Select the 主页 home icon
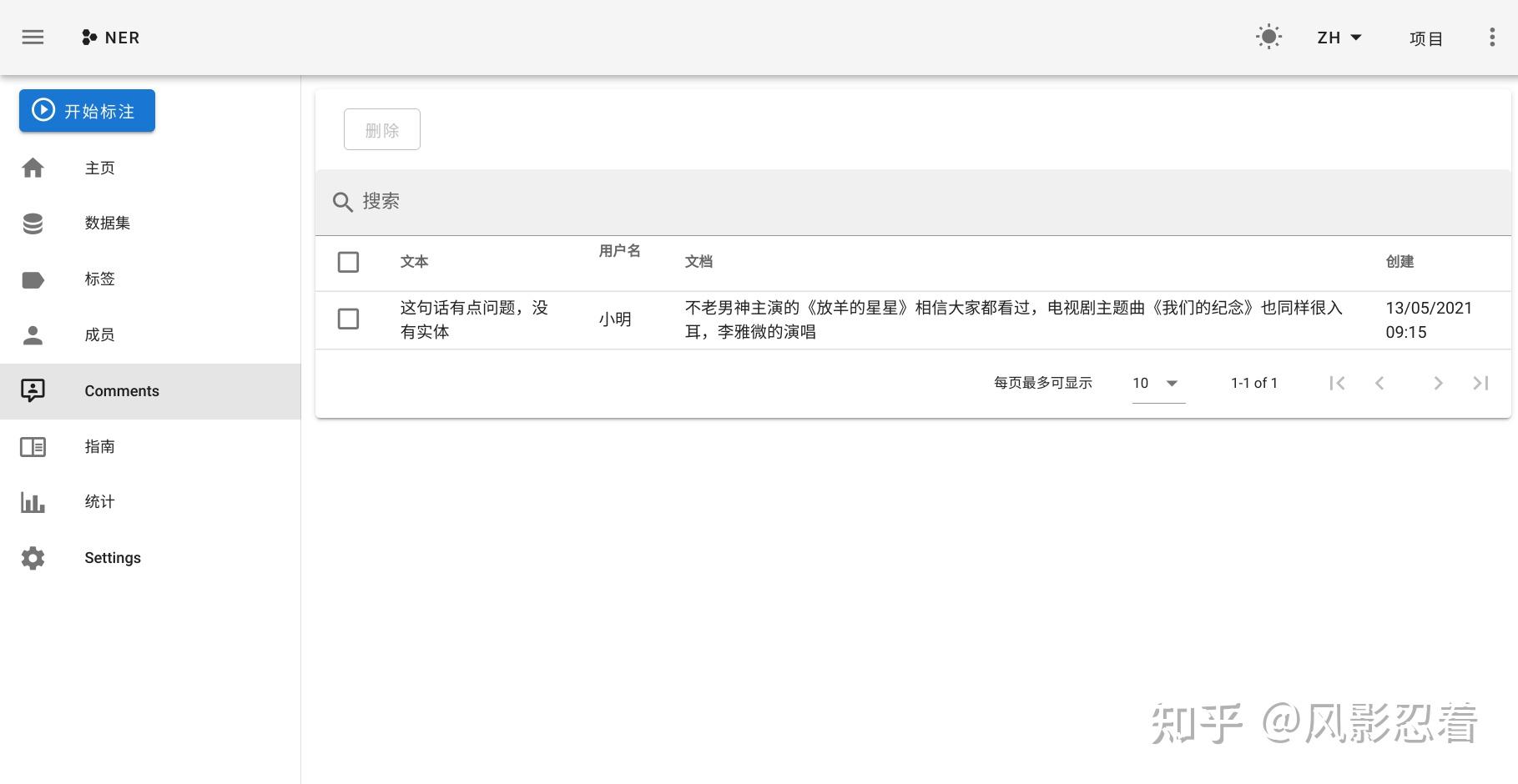The image size is (1518, 784). tap(33, 168)
